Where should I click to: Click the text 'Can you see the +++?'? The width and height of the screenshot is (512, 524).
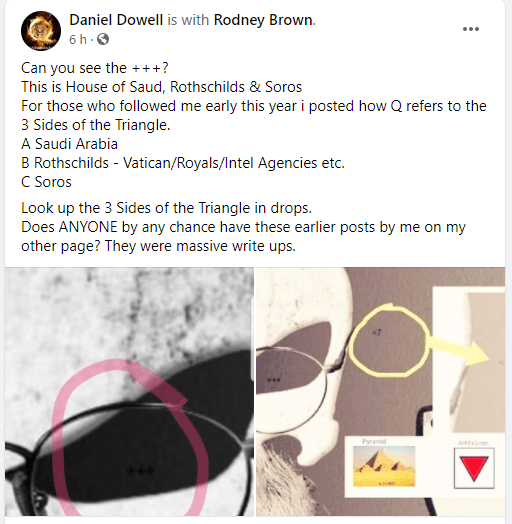[95, 68]
